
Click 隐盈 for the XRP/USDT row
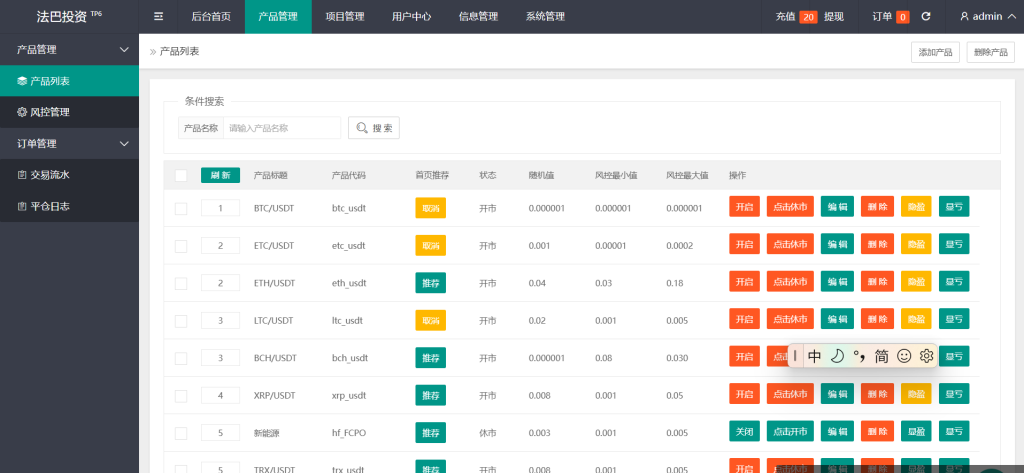point(916,395)
